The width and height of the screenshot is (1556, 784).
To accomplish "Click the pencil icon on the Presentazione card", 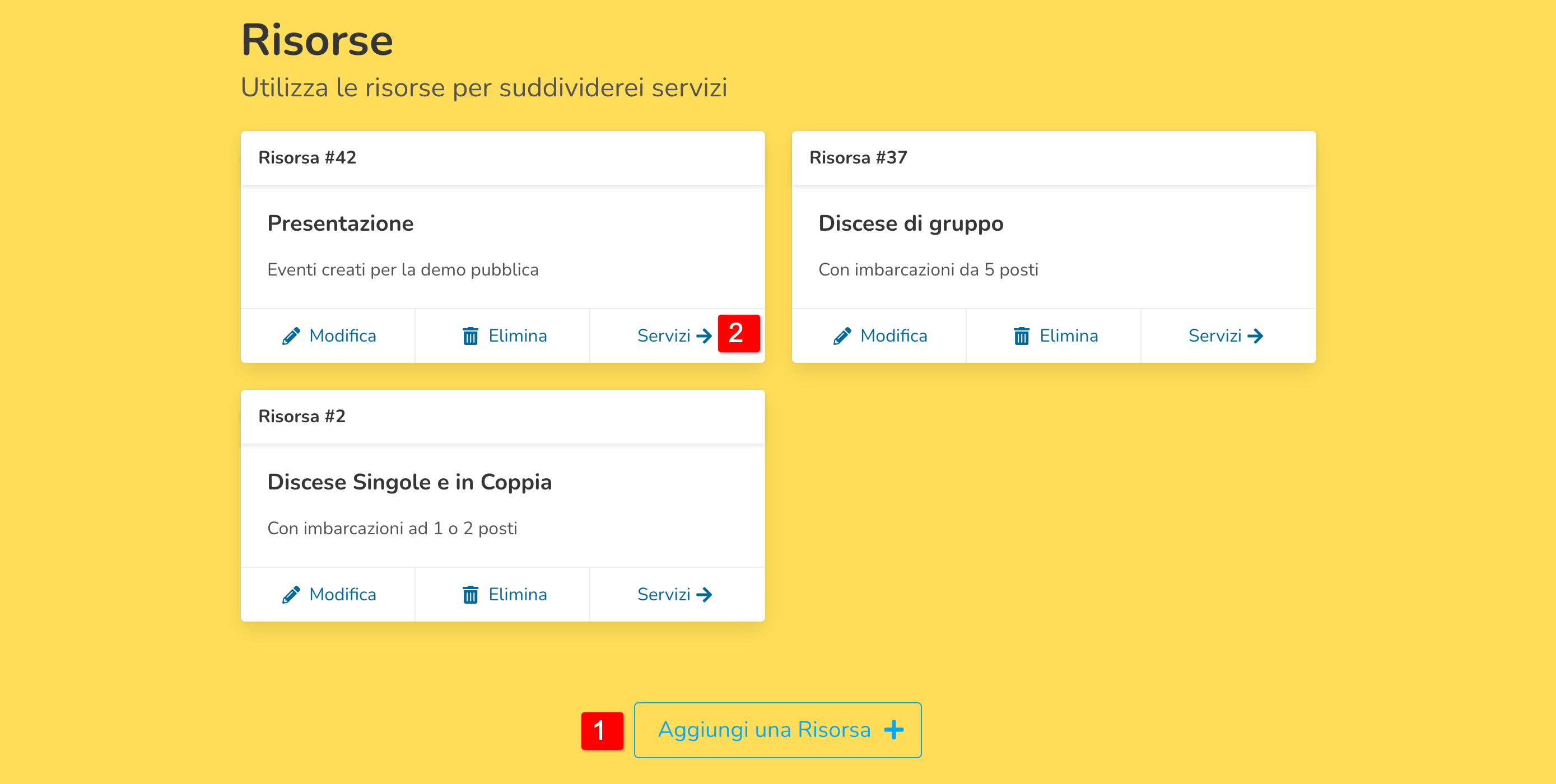I will 291,336.
